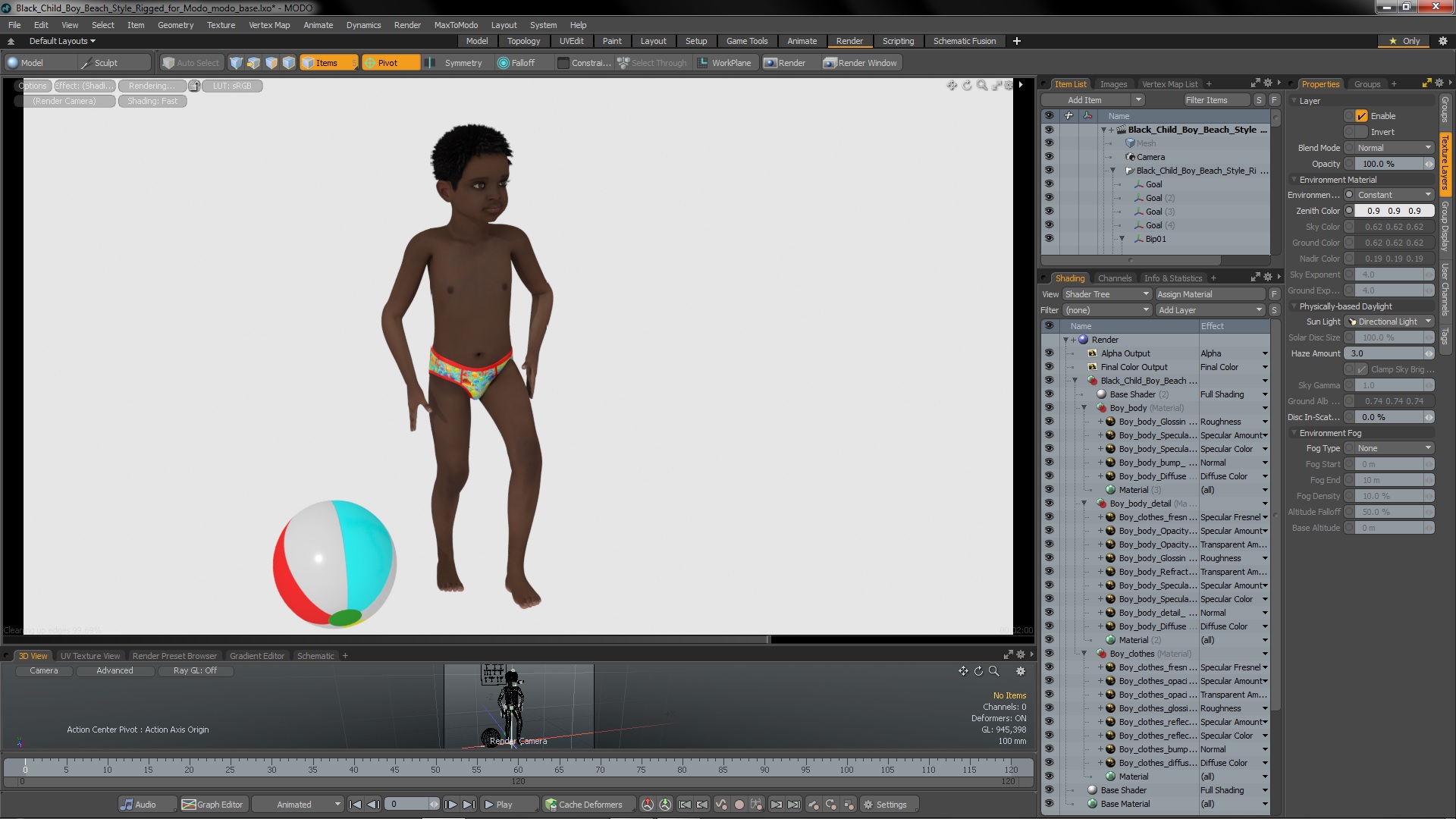This screenshot has width=1456, height=819.
Task: Click the Assign Material button
Action: coord(1210,294)
